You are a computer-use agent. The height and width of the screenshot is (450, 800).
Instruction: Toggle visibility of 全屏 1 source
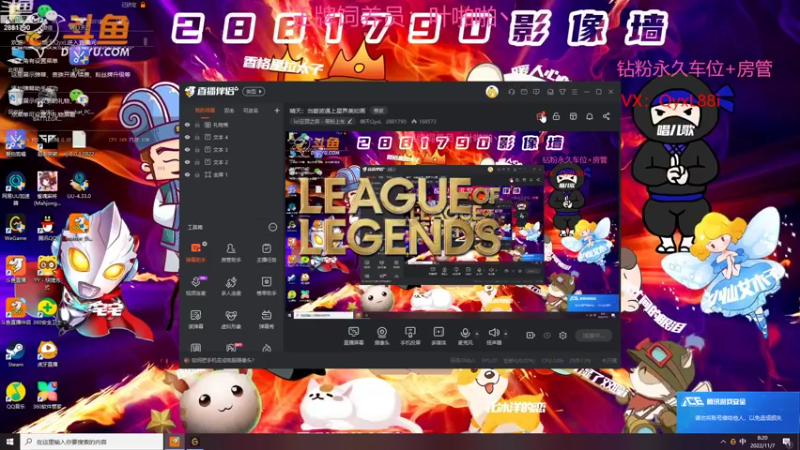click(187, 174)
